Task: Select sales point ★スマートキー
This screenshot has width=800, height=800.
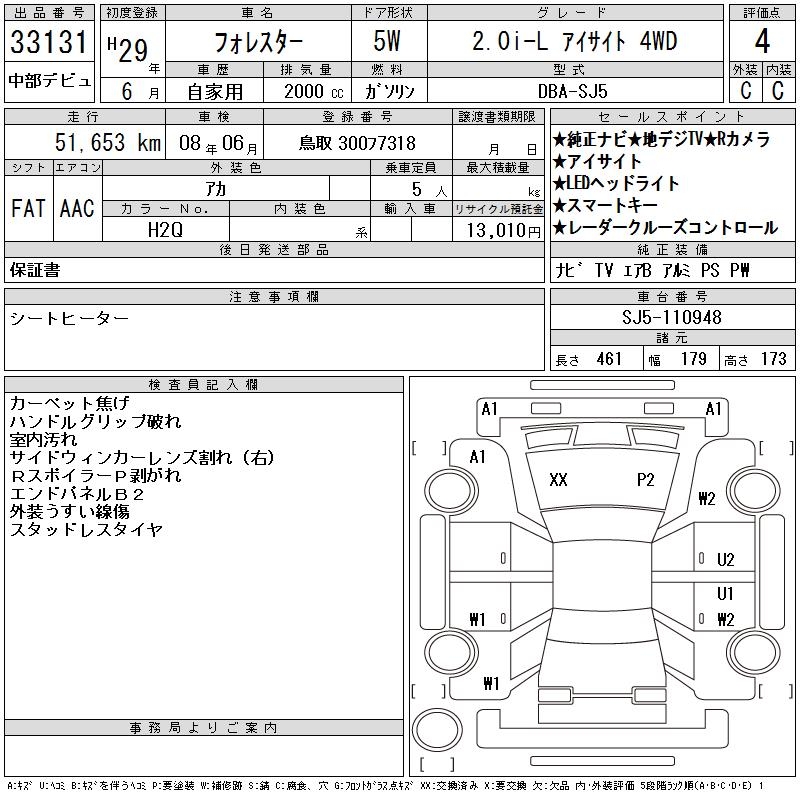Action: (x=606, y=205)
